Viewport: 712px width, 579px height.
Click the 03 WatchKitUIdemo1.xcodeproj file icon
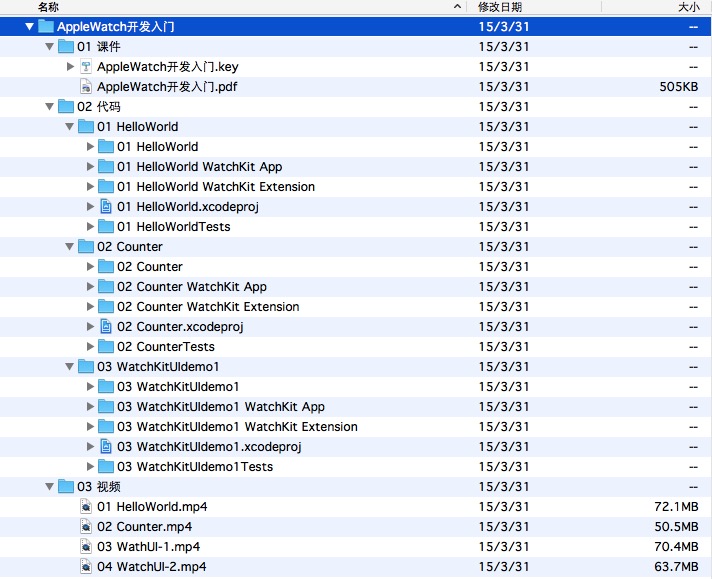(x=106, y=446)
